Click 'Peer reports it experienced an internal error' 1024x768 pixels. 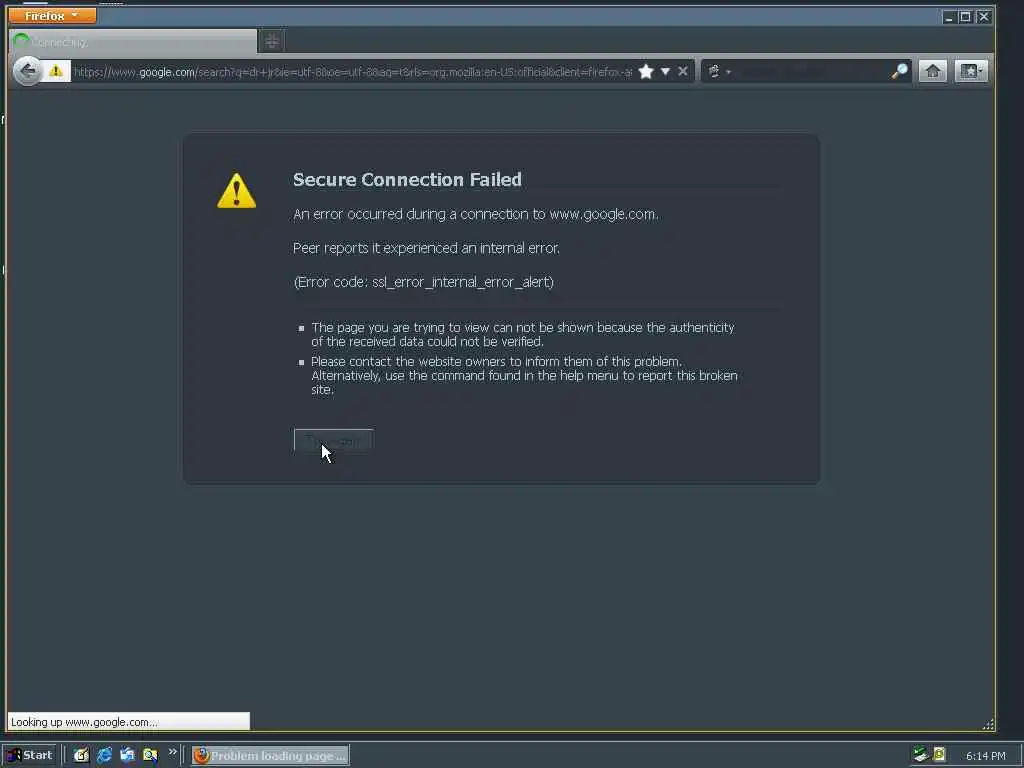[x=426, y=248]
